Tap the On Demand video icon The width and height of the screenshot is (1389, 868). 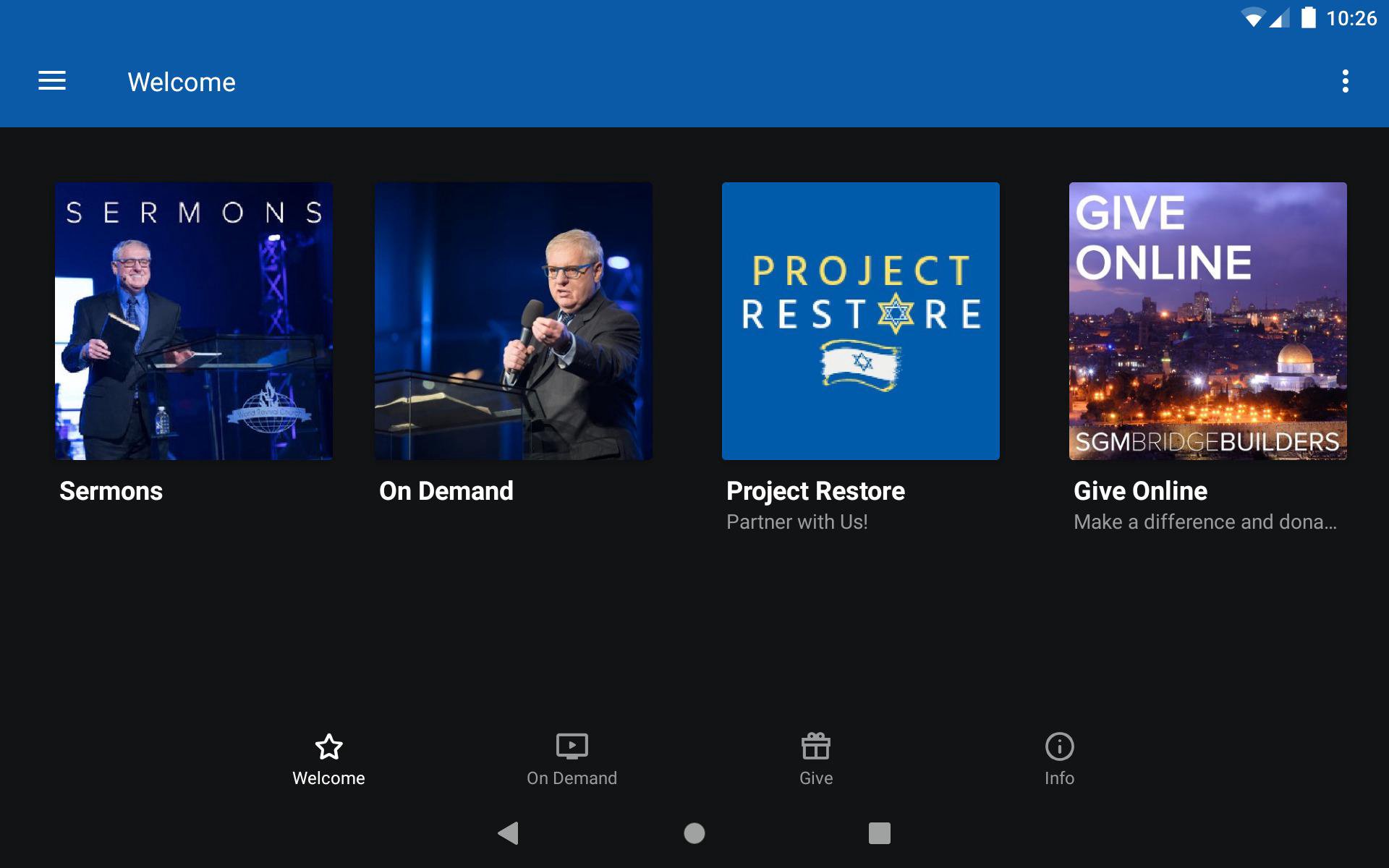tap(572, 746)
